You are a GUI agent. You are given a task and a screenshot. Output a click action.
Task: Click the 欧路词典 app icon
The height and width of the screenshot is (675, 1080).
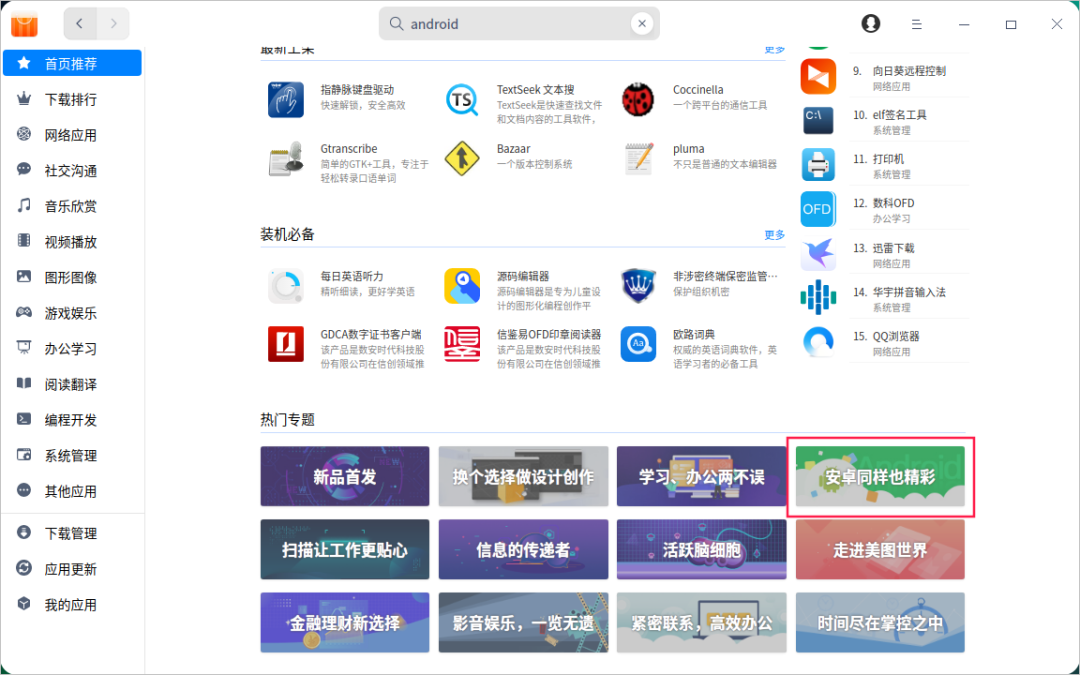click(638, 344)
